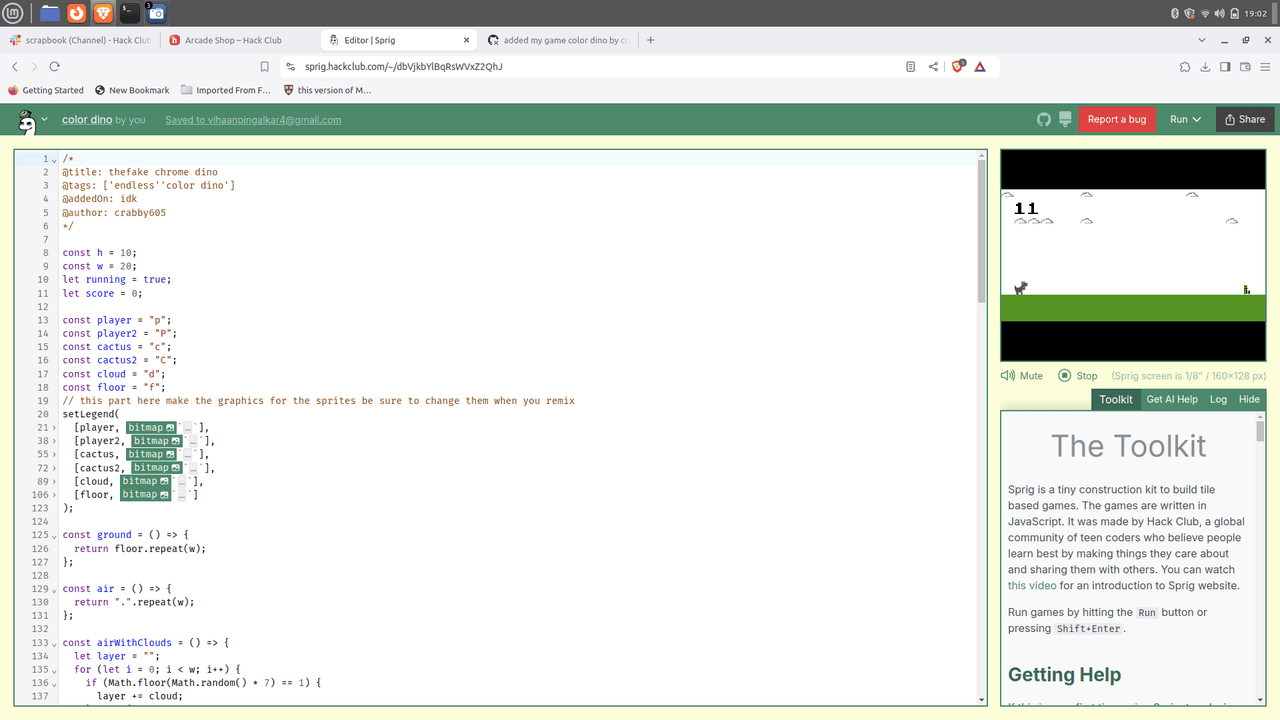This screenshot has height=720, width=1280.
Task: Open the GitHub icon link in header
Action: [1044, 119]
